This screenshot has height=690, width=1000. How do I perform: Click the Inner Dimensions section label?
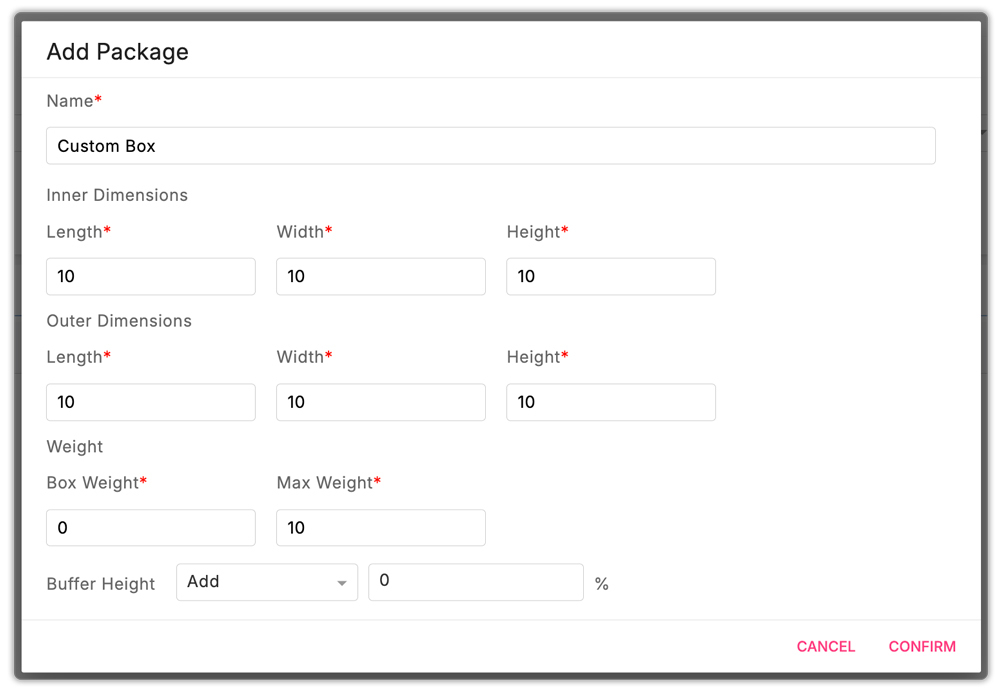[x=117, y=195]
